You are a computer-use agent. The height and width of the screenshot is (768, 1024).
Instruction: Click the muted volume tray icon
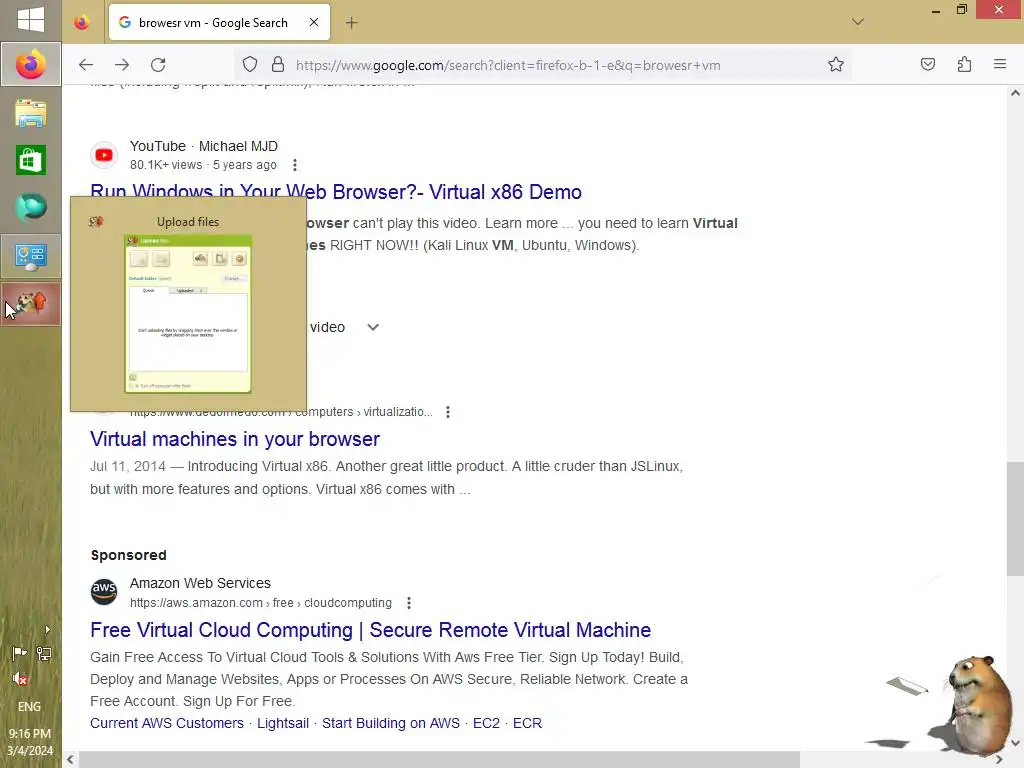coord(20,679)
